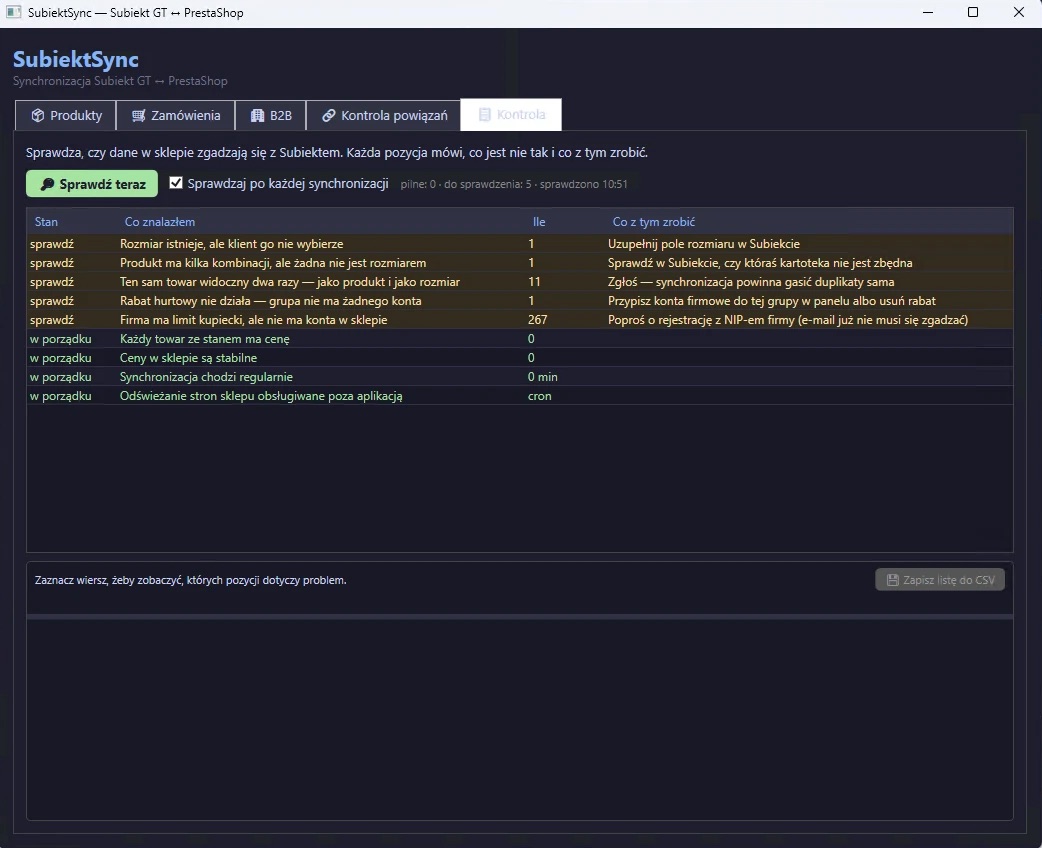Viewport: 1042px width, 848px height.
Task: Click the building icon on B2B tab
Action: click(x=257, y=116)
